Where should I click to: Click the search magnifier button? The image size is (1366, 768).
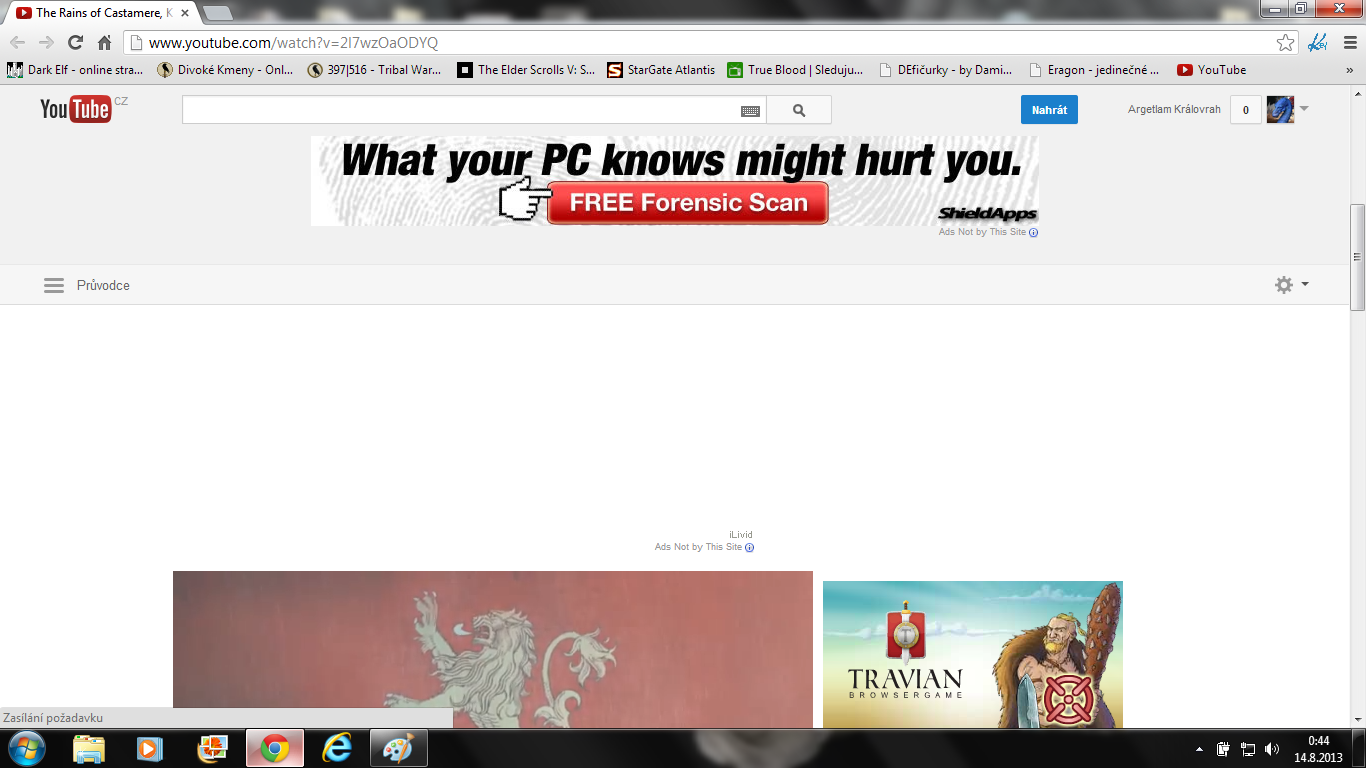coord(799,110)
